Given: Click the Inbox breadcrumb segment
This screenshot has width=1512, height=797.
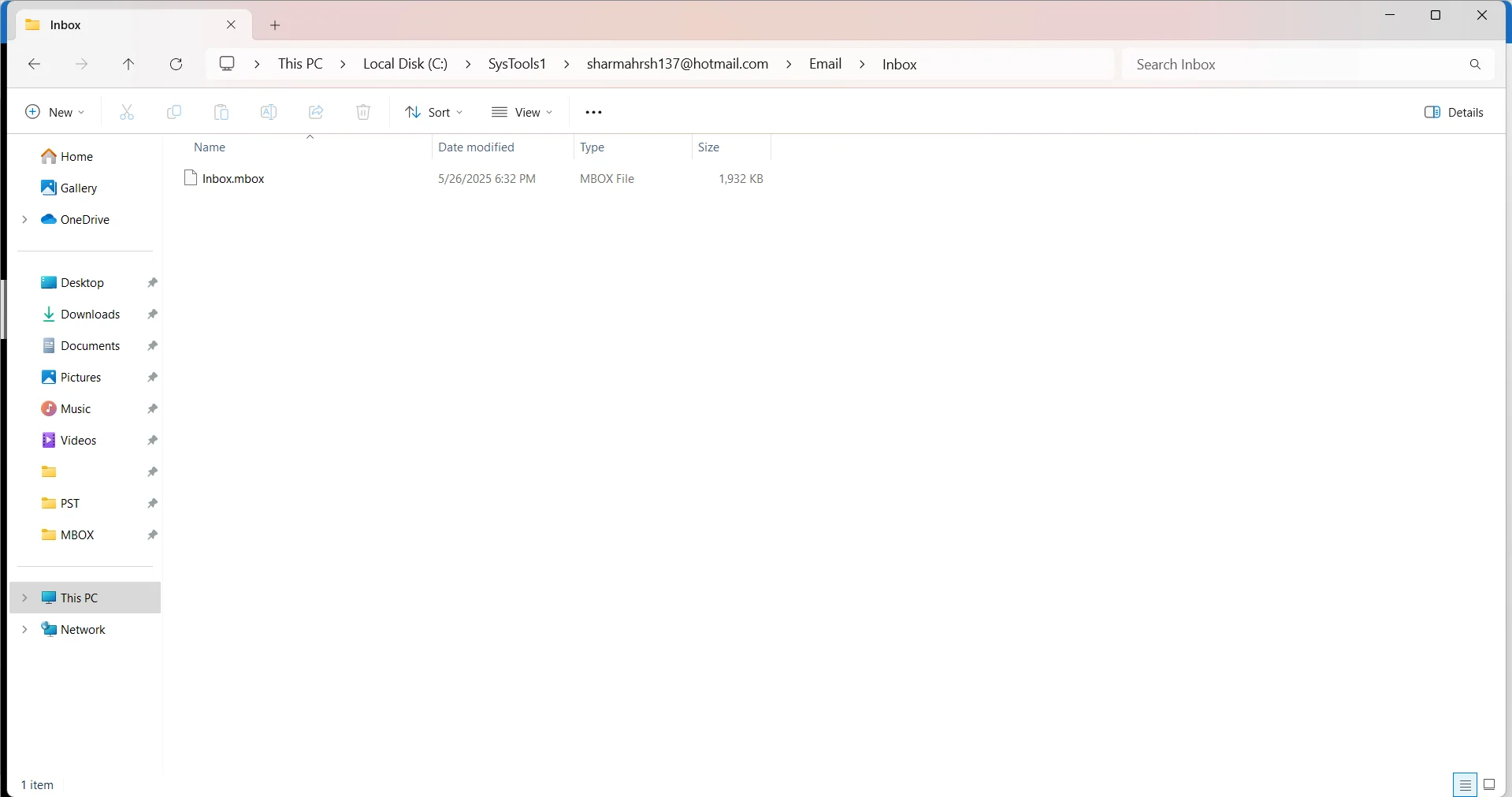Looking at the screenshot, I should [899, 64].
